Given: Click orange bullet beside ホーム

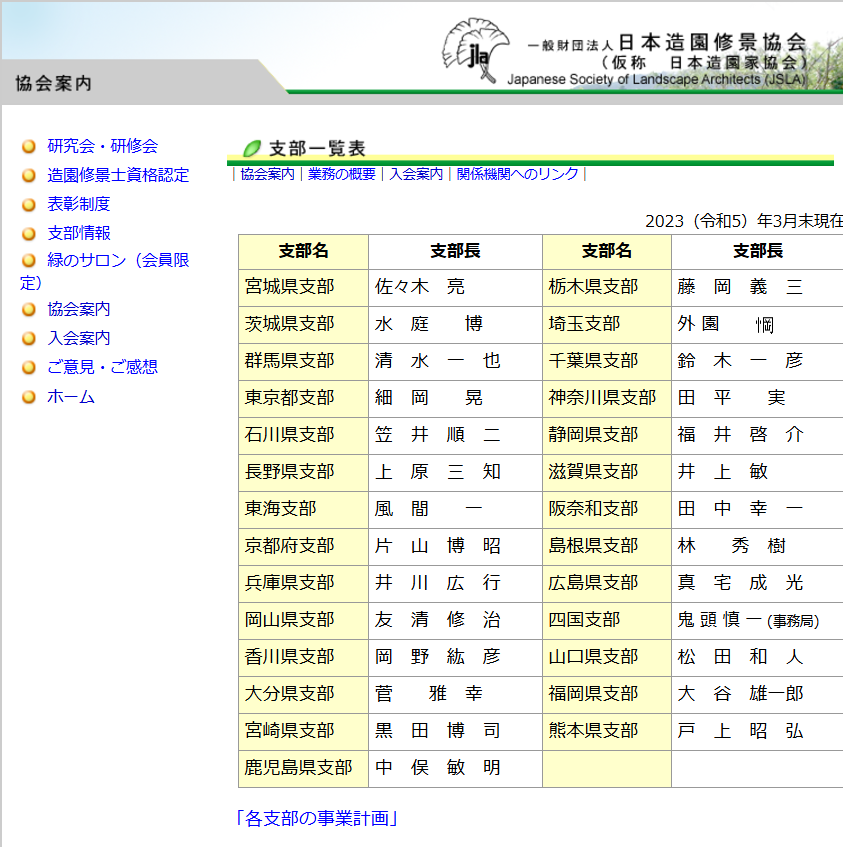Looking at the screenshot, I should coord(29,397).
